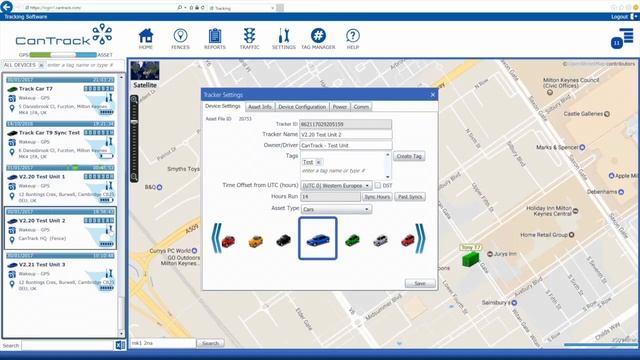The image size is (640, 360).
Task: Click the Past Syncs button
Action: [x=410, y=197]
